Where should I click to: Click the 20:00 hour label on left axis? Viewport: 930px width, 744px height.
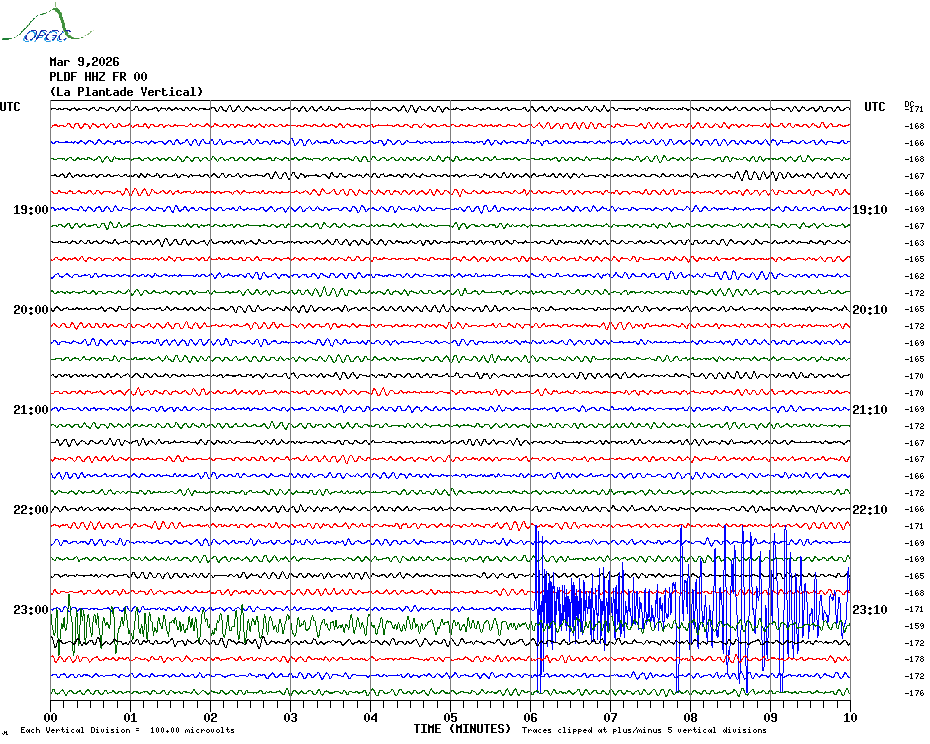click(x=31, y=310)
